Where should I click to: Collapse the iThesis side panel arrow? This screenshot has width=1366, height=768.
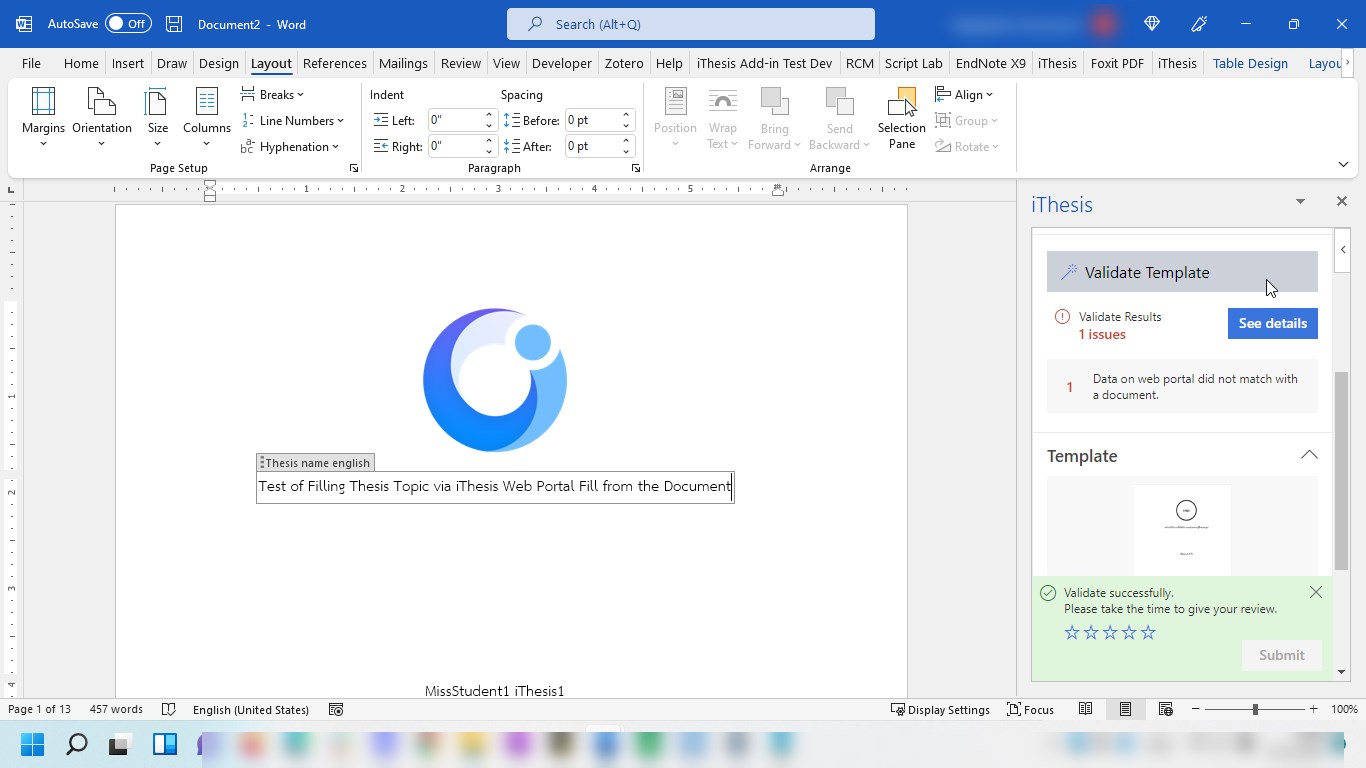coord(1343,250)
